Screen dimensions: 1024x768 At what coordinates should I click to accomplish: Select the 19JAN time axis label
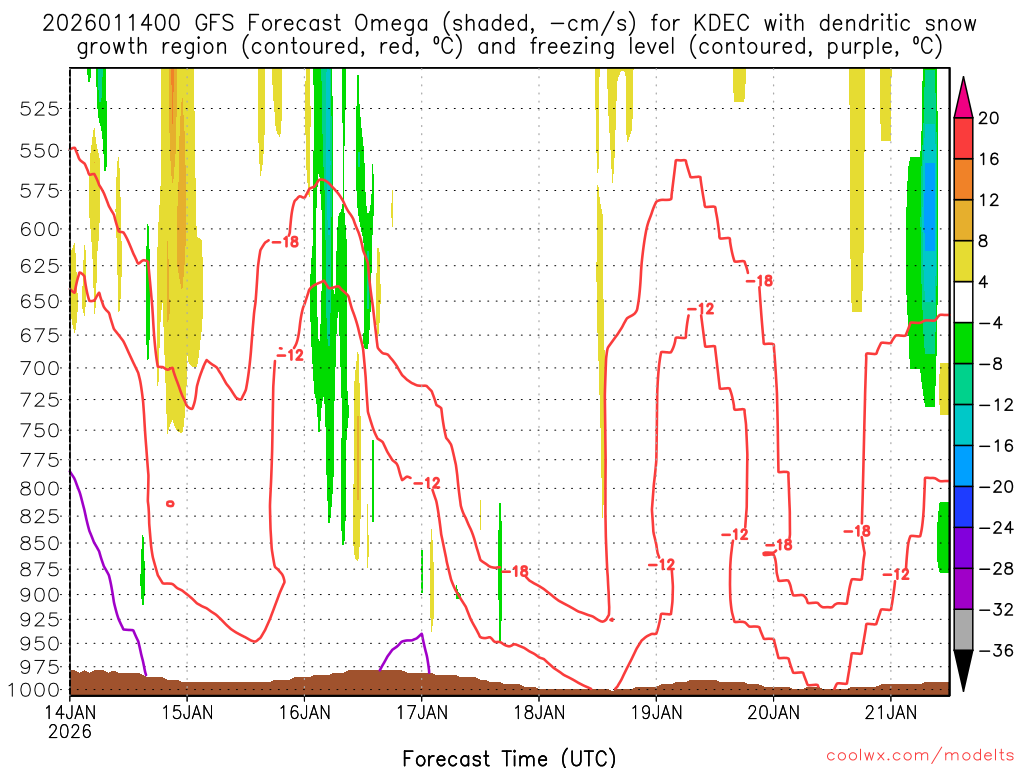click(656, 712)
